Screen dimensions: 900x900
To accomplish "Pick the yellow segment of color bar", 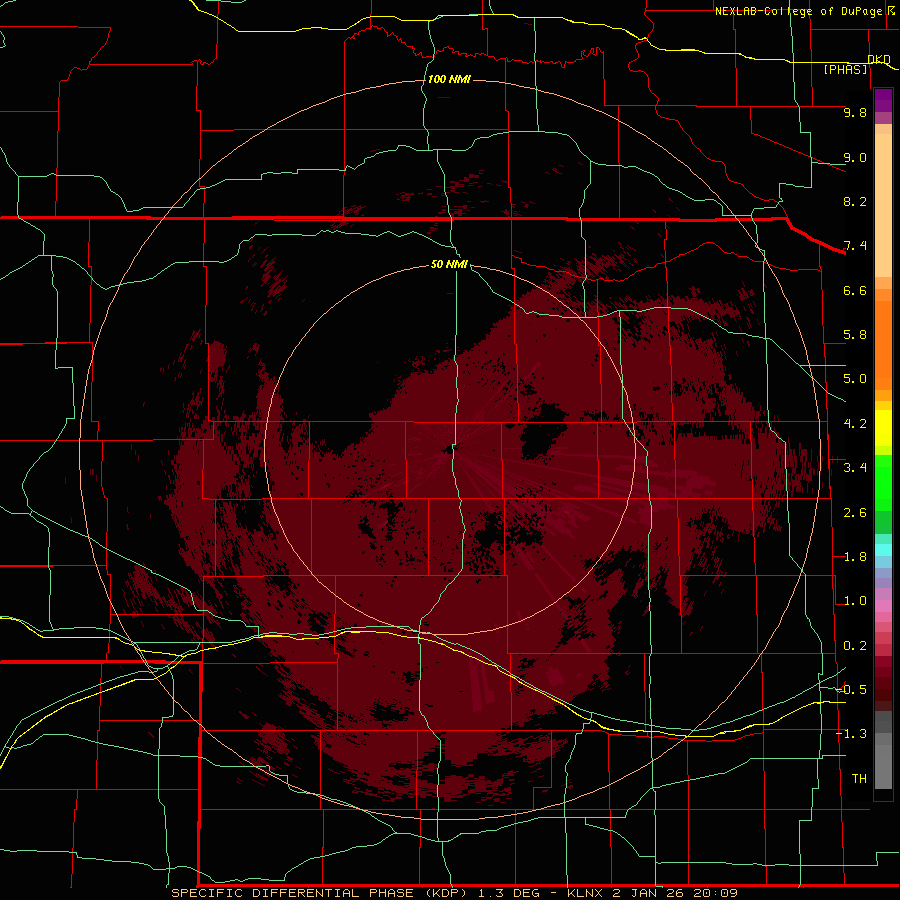I will tap(883, 429).
